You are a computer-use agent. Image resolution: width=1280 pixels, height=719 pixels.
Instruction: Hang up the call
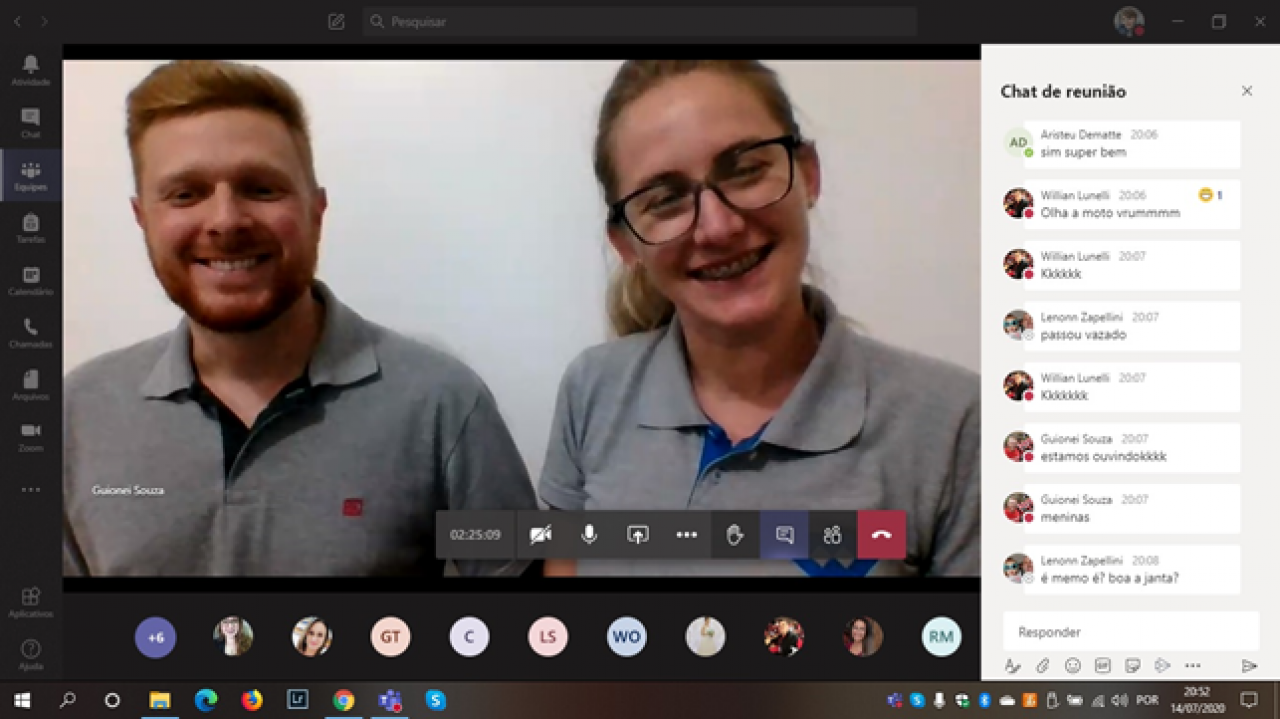pos(881,535)
